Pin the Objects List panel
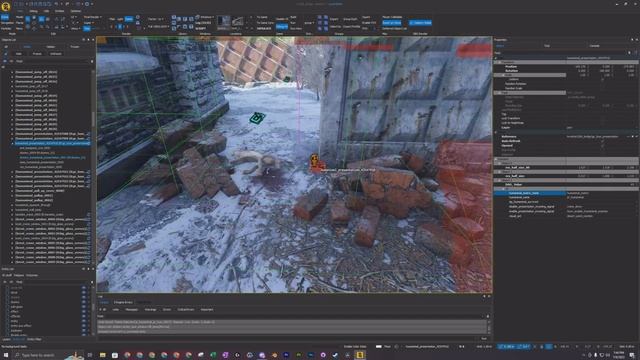The image size is (640, 360). pos(88,40)
